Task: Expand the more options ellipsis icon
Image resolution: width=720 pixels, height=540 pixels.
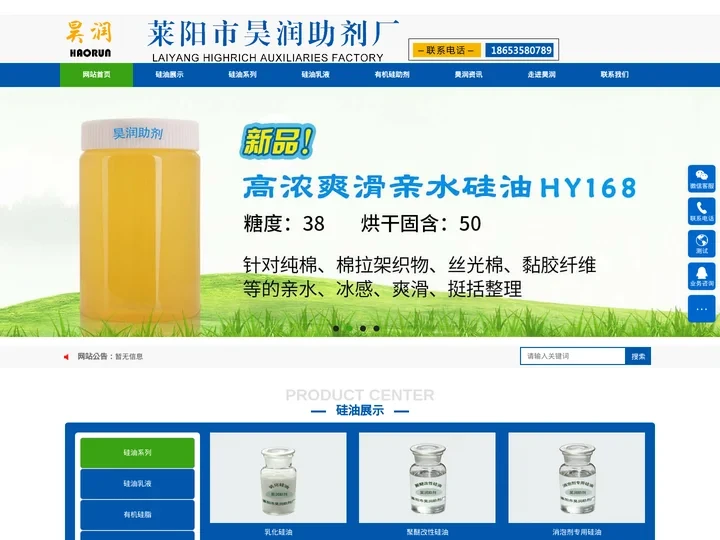Action: 701,309
